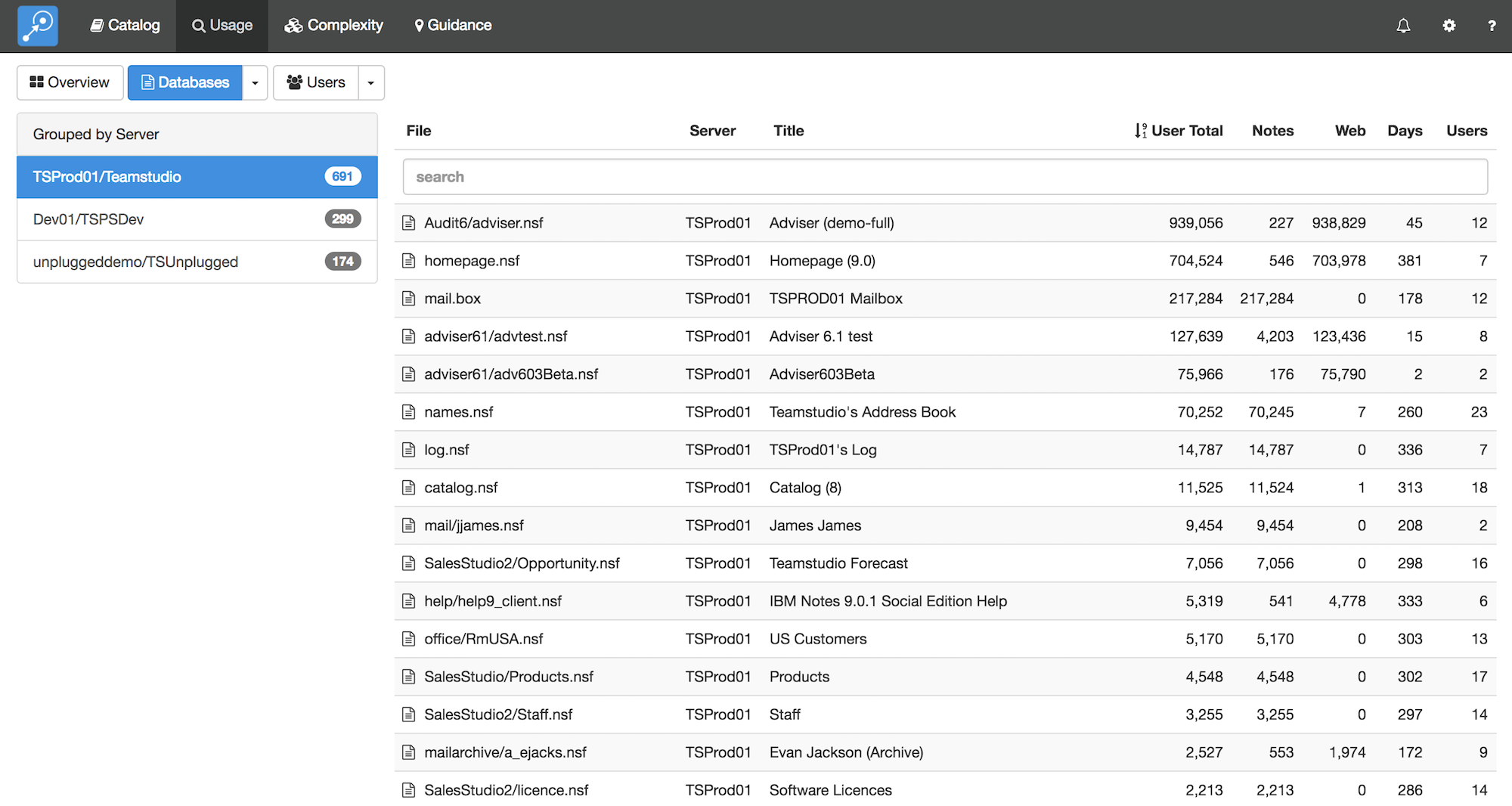Click file icon for catalog.nsf
The width and height of the screenshot is (1512, 806).
coord(409,488)
